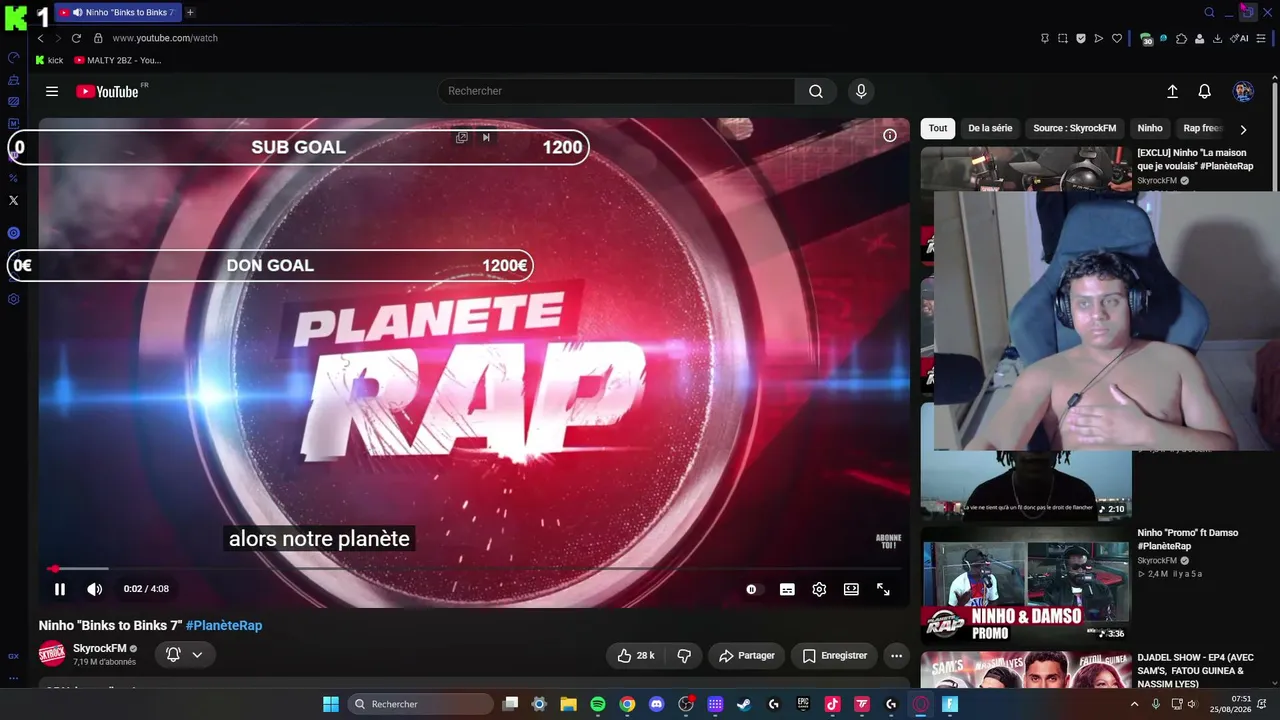Viewport: 1280px width, 720px height.
Task: Open more actions ellipsis under video
Action: coord(896,655)
